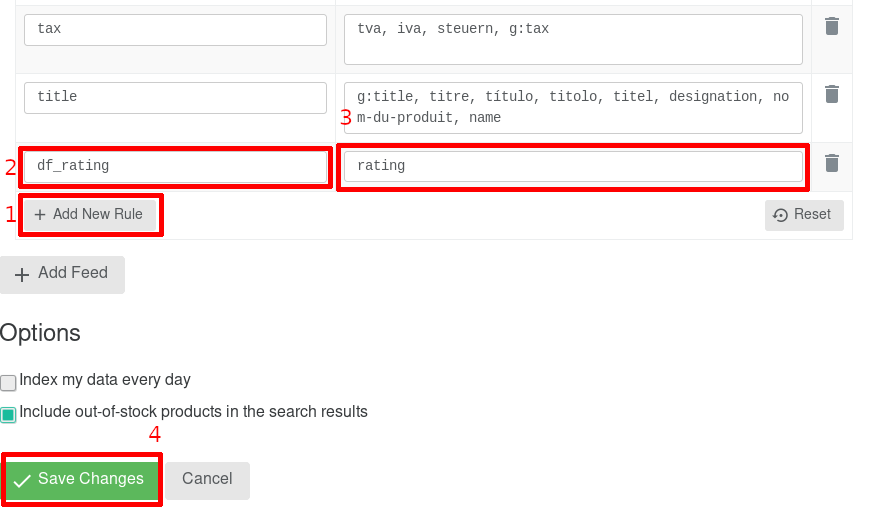Enable Index my data every day

tap(9, 382)
